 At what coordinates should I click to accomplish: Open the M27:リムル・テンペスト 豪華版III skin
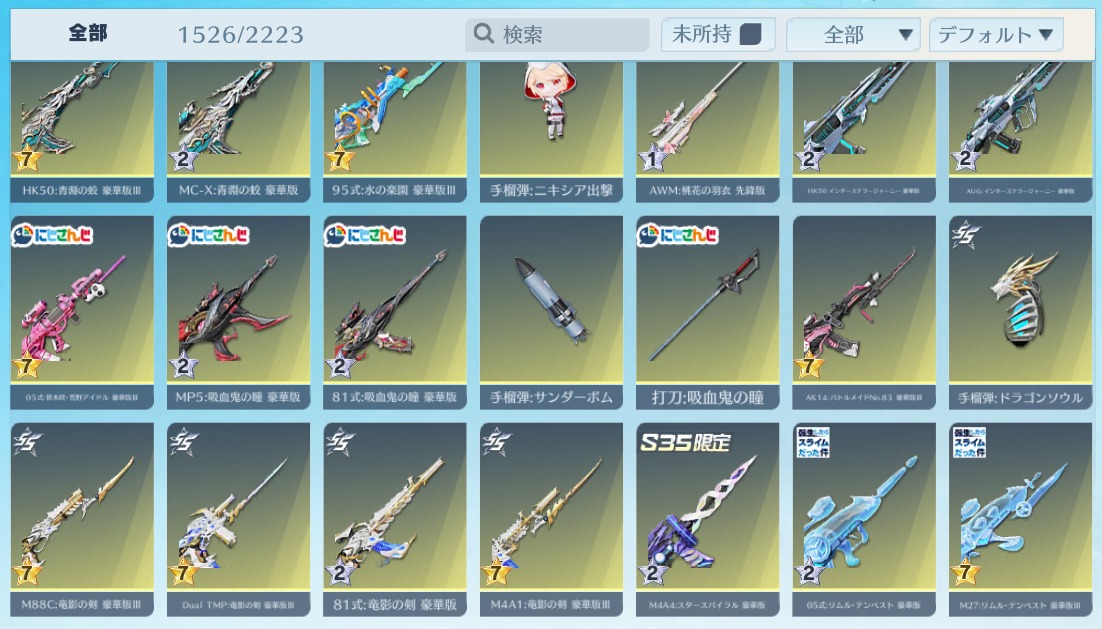1020,519
